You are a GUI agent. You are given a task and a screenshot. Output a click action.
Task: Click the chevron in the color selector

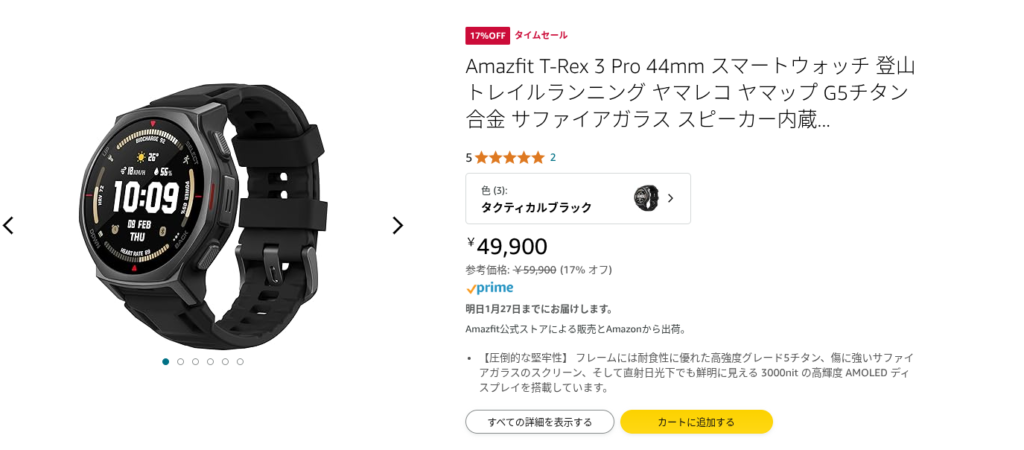[670, 198]
